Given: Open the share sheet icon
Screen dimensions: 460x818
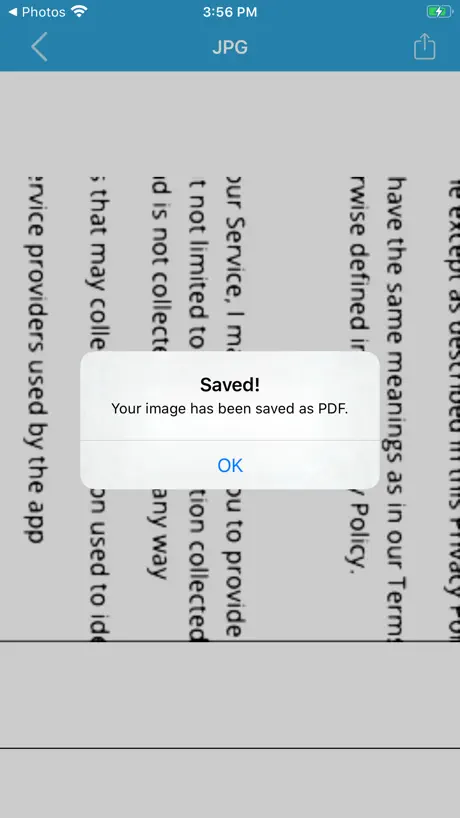Looking at the screenshot, I should pos(424,46).
